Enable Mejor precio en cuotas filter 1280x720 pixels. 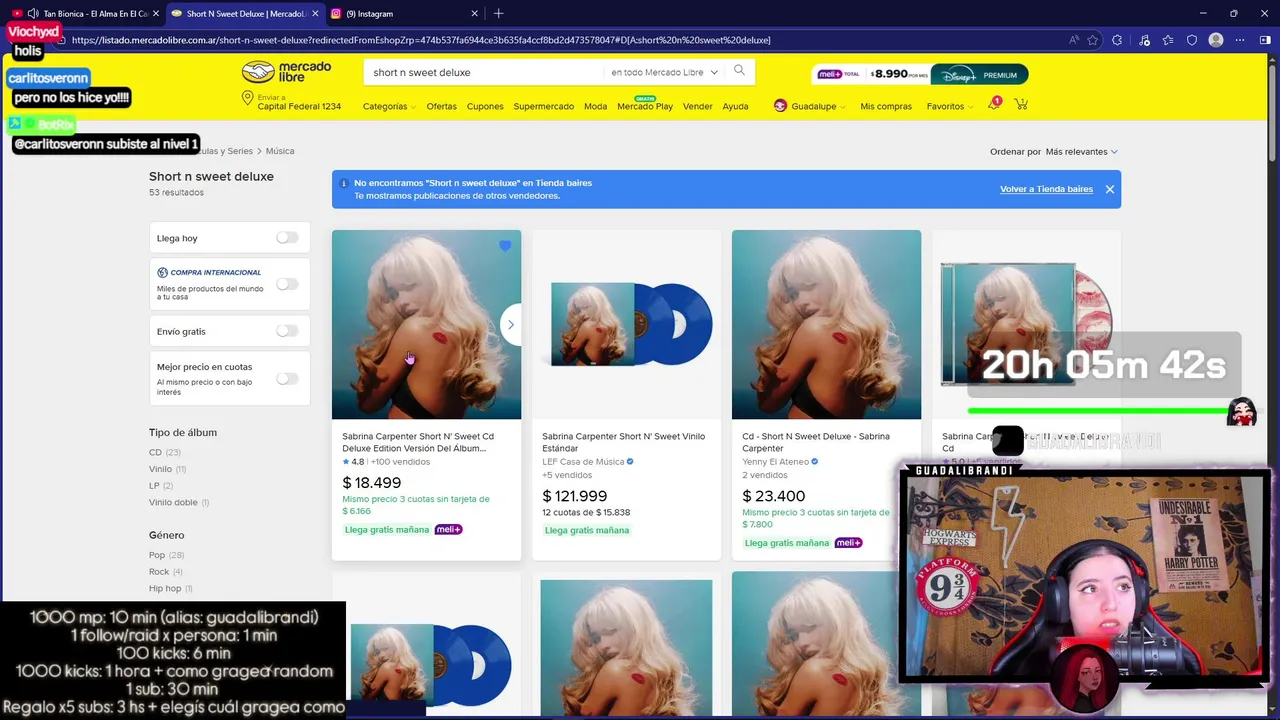click(x=287, y=378)
